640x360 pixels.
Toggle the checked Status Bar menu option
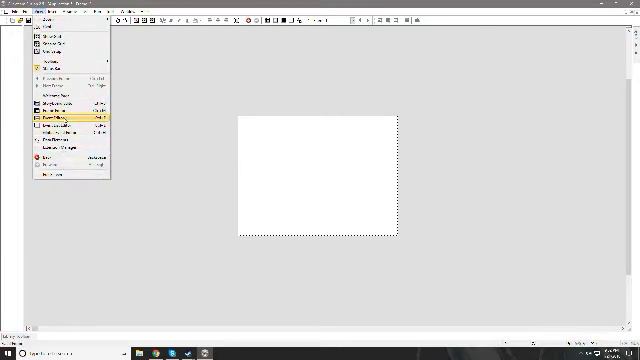click(x=71, y=69)
